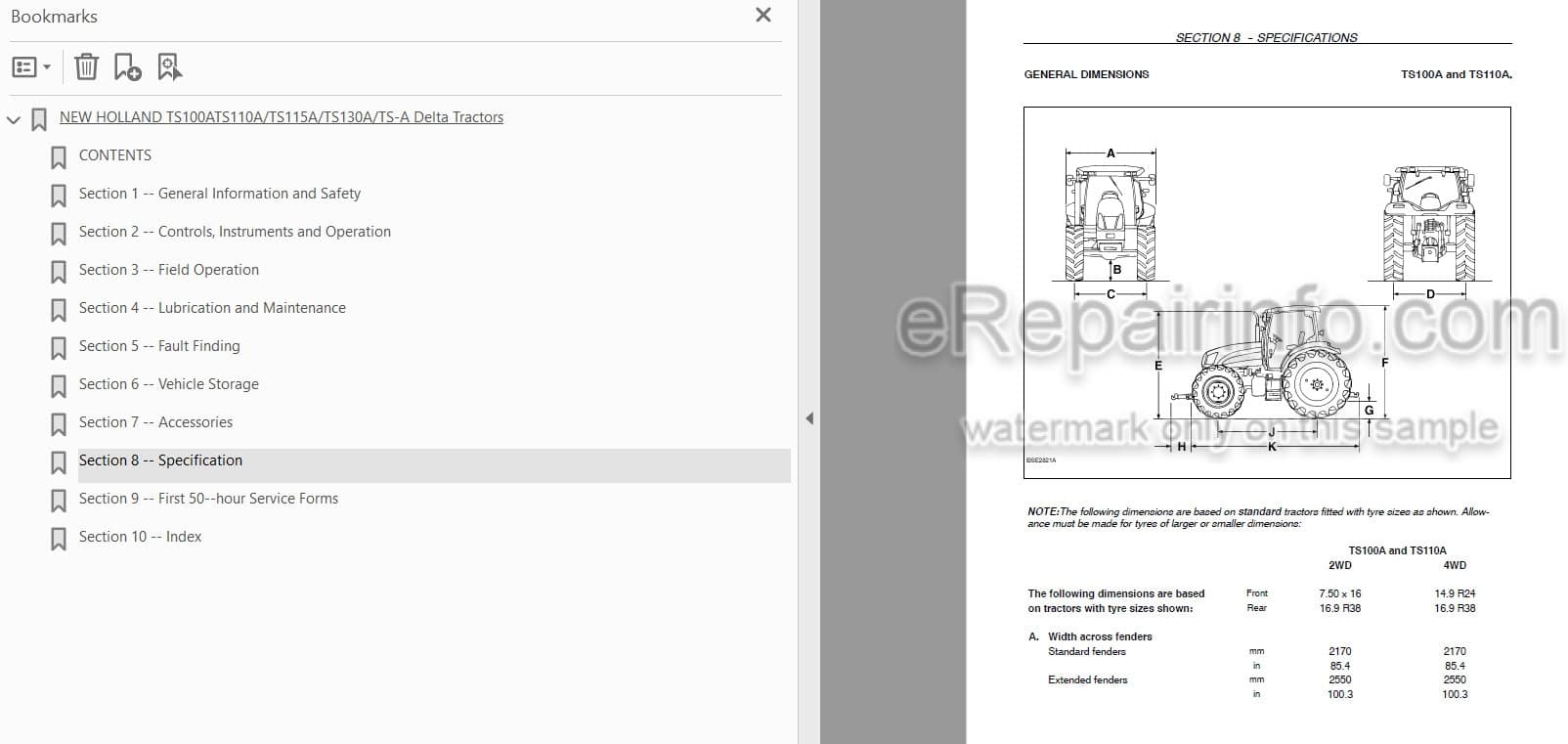This screenshot has height=744, width=1568.
Task: Open NEW HOLLAND TS100A Delta Tractors bookmark
Action: pos(282,117)
